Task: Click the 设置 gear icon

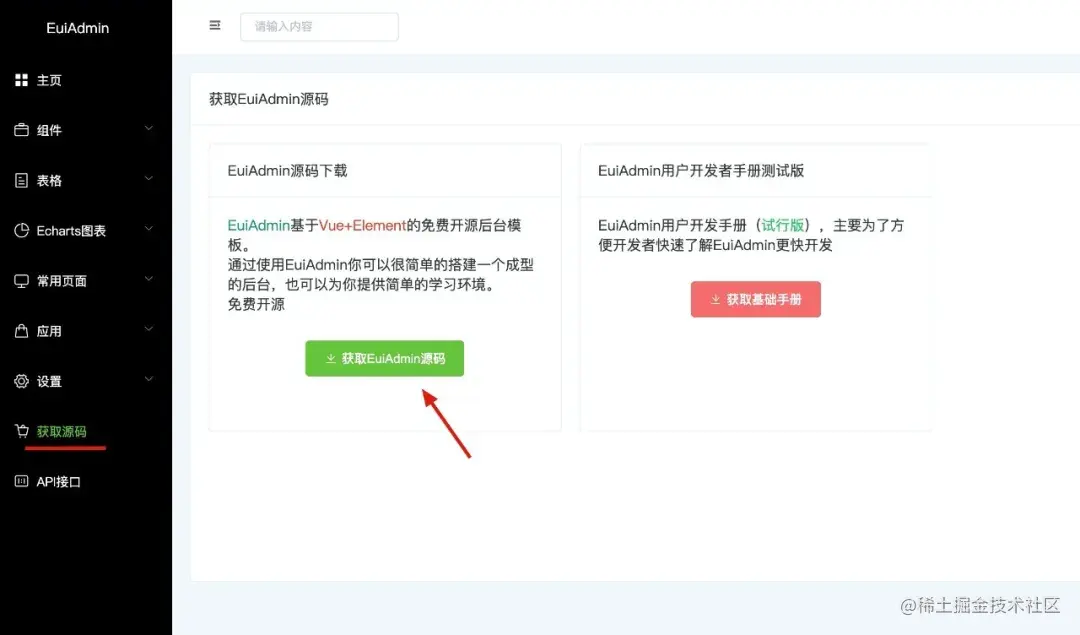Action: (21, 381)
